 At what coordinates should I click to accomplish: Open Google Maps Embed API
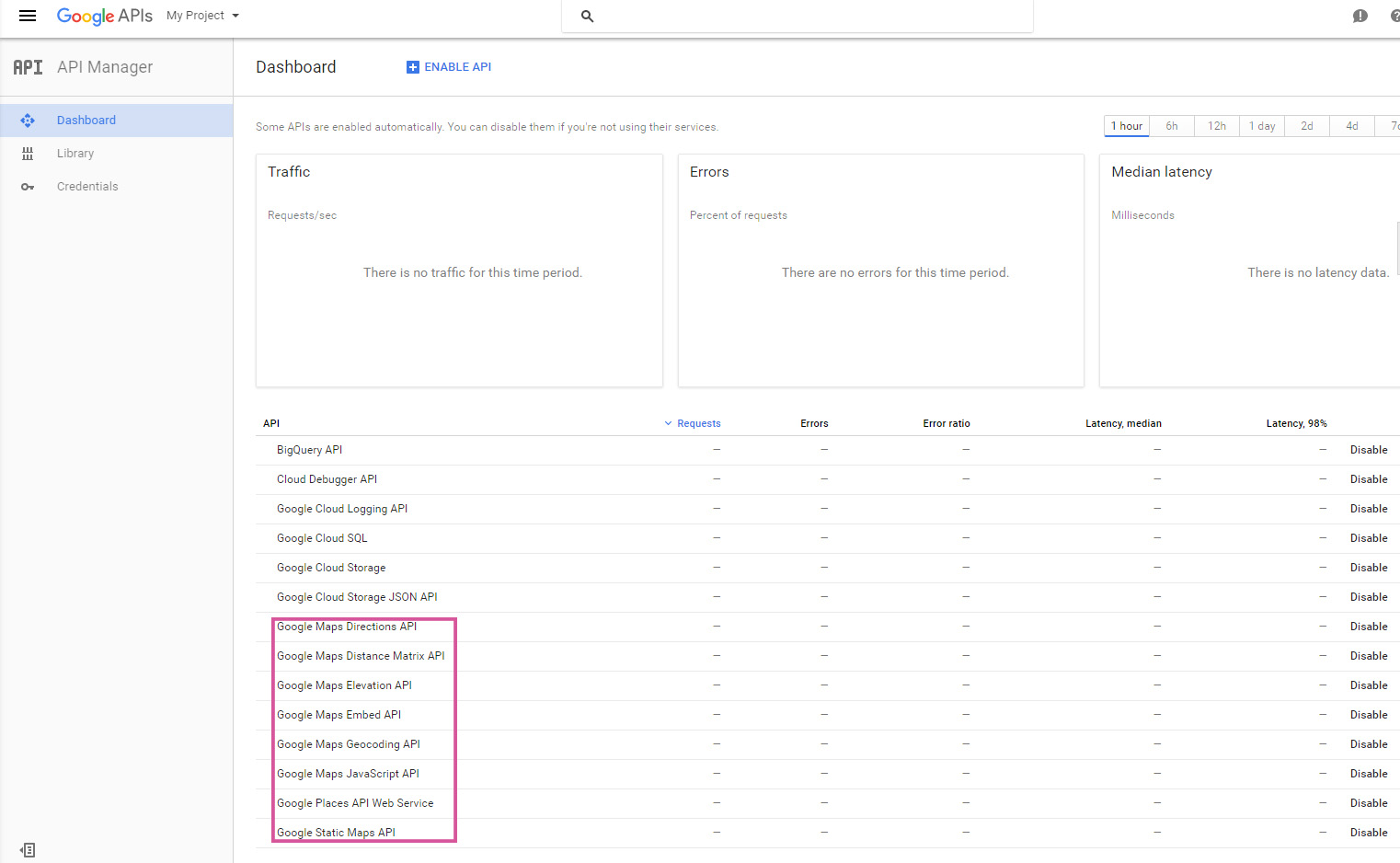[339, 715]
